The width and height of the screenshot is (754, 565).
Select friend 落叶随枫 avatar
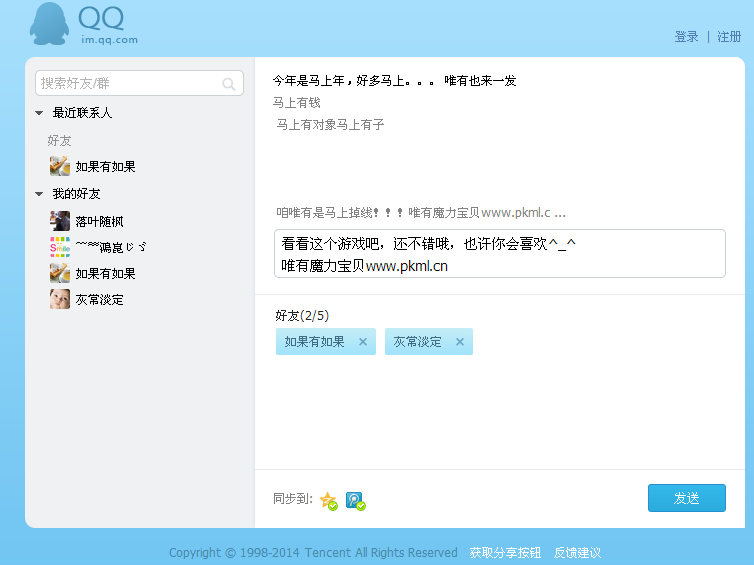point(60,221)
